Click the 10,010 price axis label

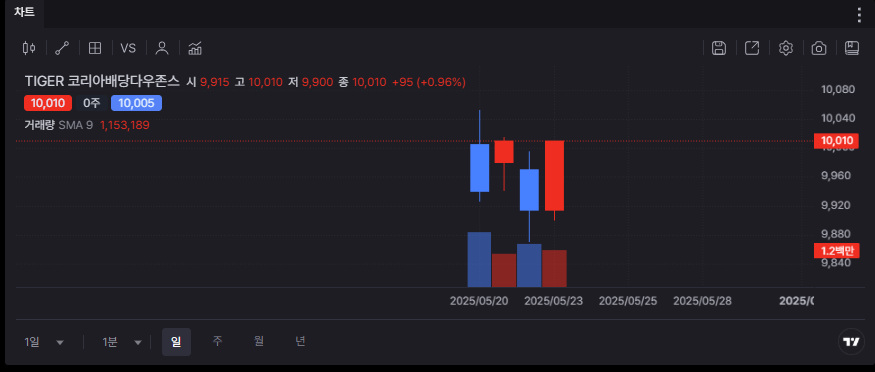click(836, 141)
